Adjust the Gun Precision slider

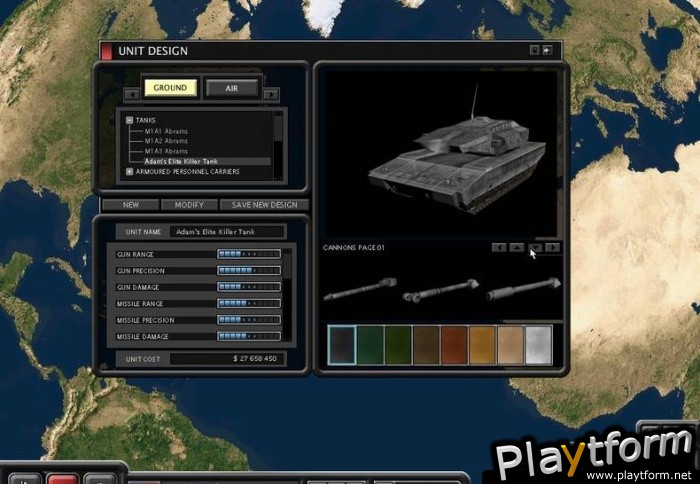click(249, 271)
